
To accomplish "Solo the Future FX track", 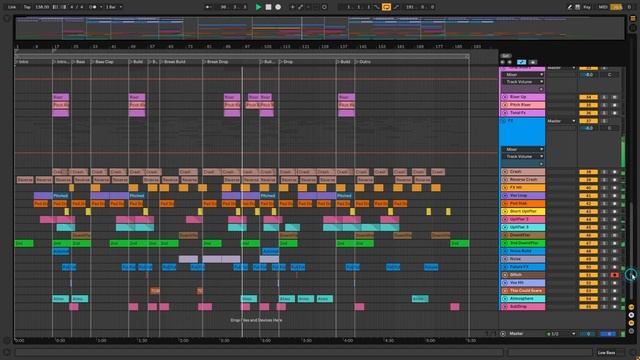I will pyautogui.click(x=604, y=267).
